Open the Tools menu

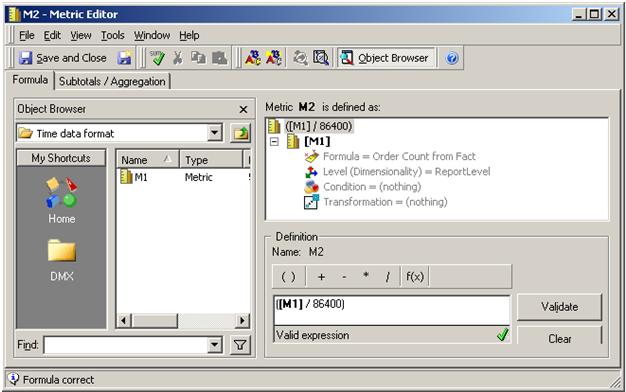[x=113, y=36]
